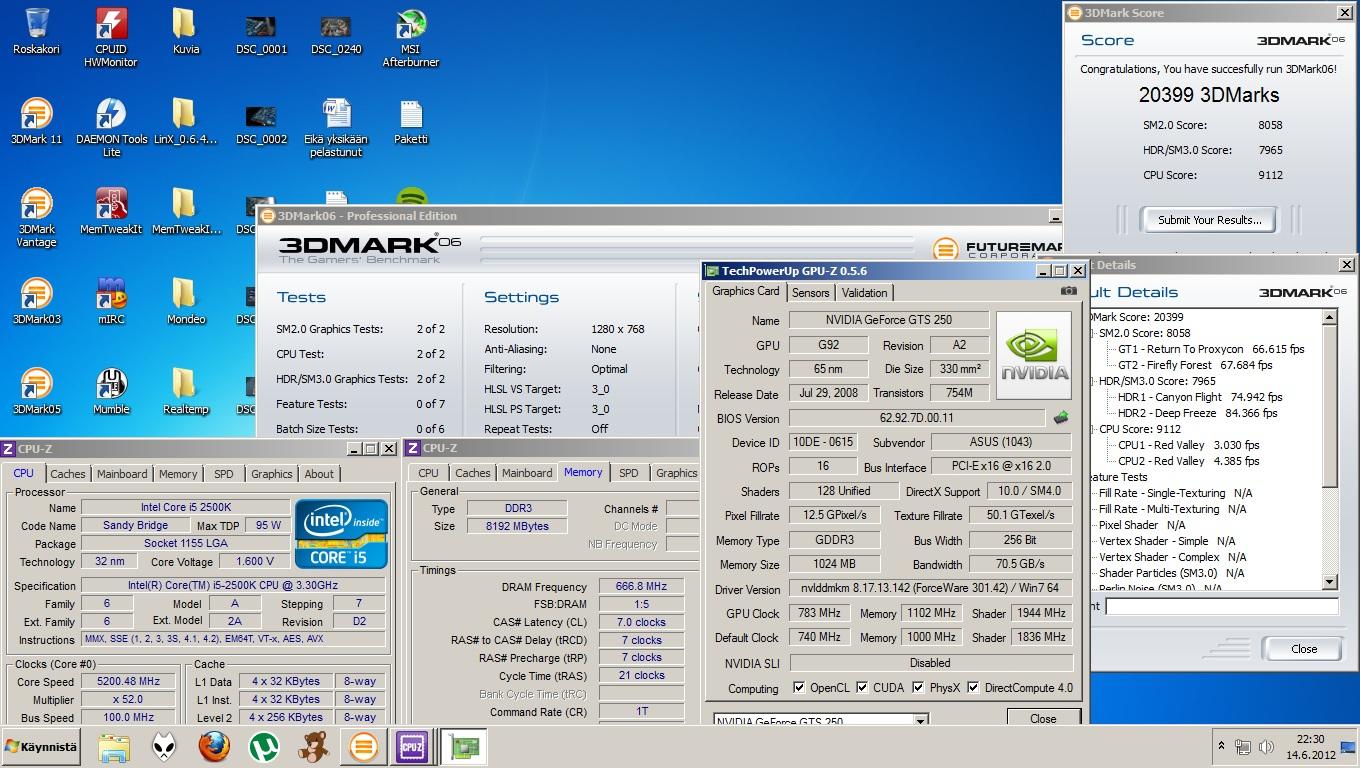Viewport: 1360px width, 768px height.
Task: Click the Intel Core i5 logo in CPU-Z
Action: [341, 534]
